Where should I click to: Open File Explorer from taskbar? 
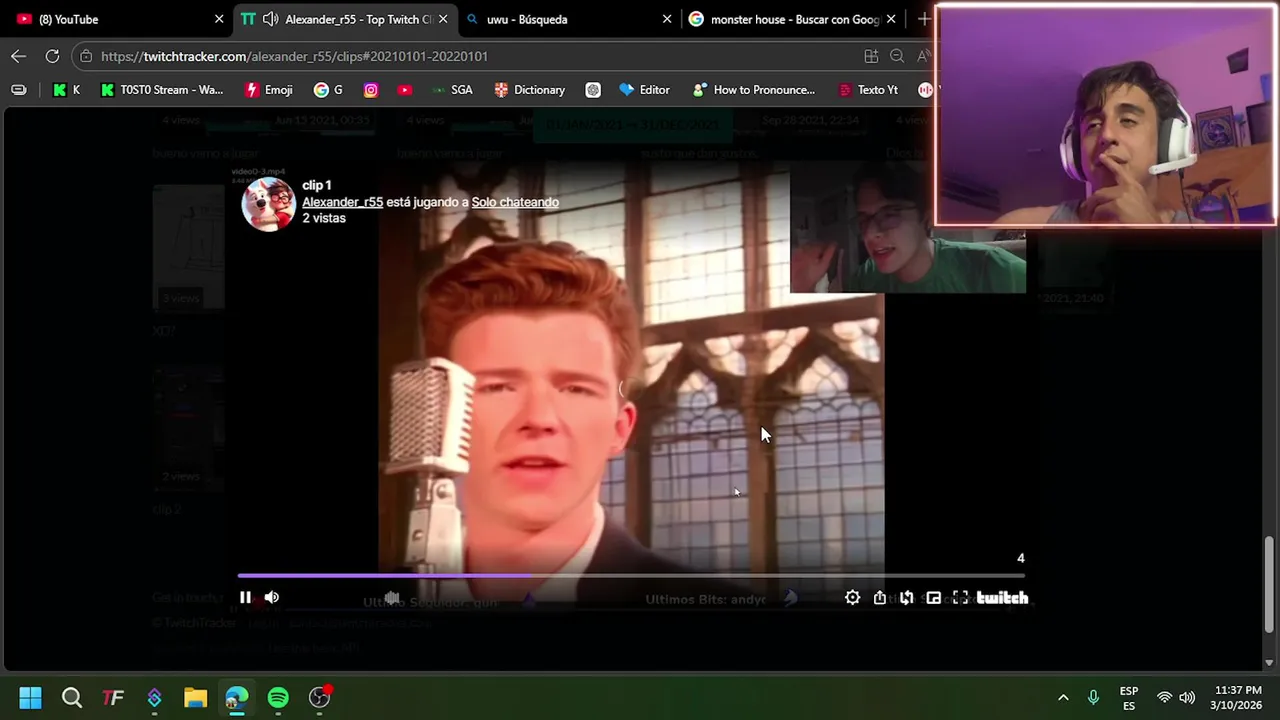(x=195, y=697)
